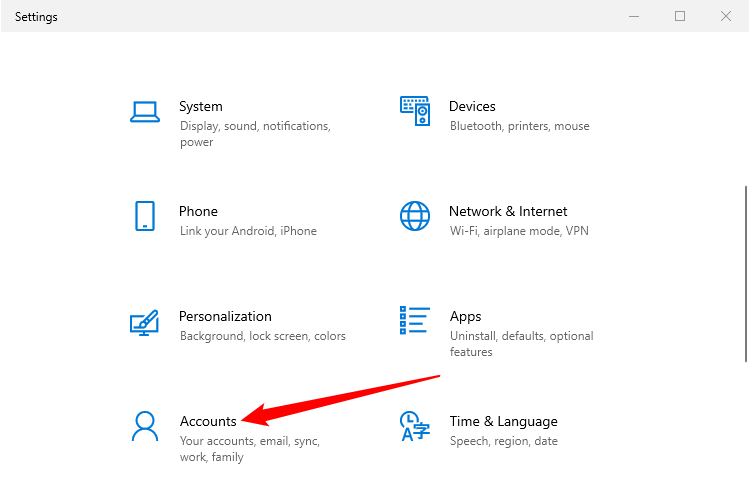Click the Apps list icon

point(415,322)
